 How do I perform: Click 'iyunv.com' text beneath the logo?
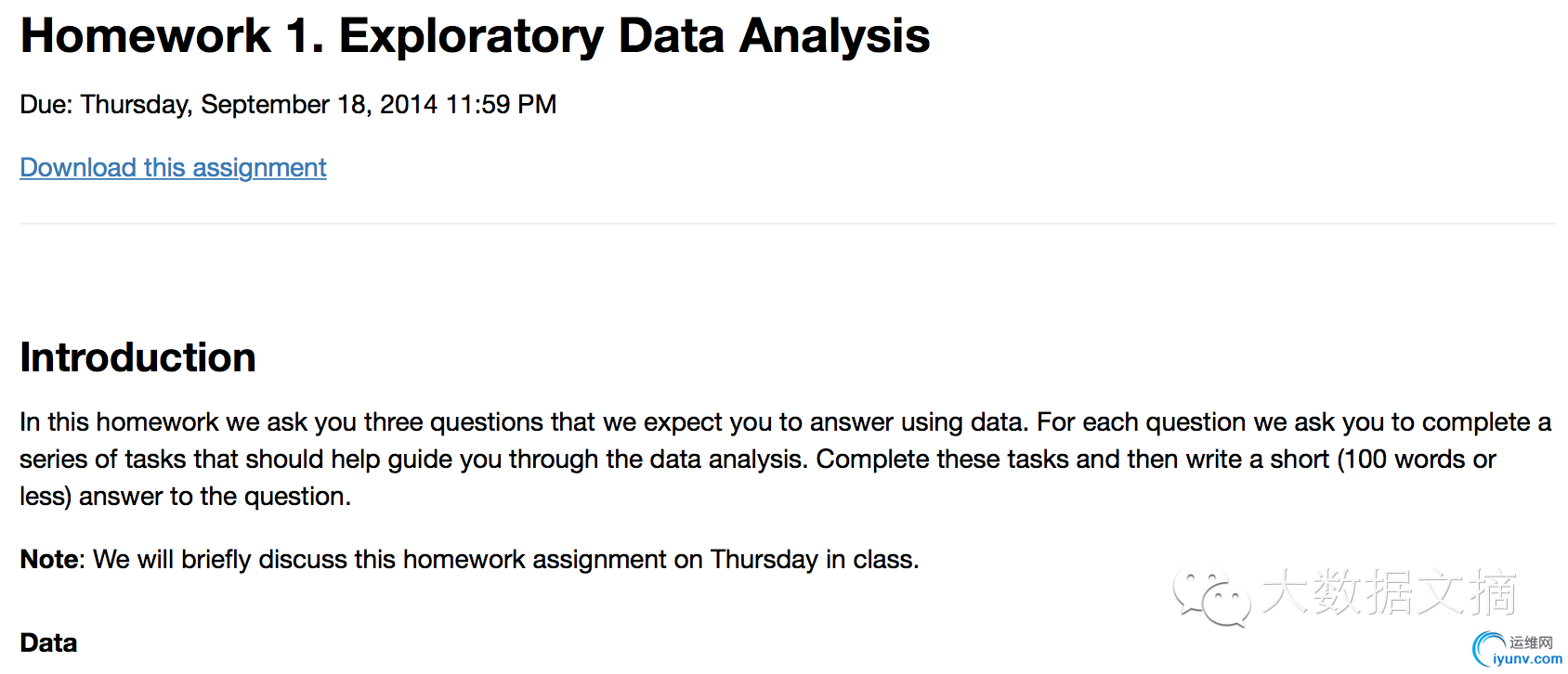[x=1527, y=659]
